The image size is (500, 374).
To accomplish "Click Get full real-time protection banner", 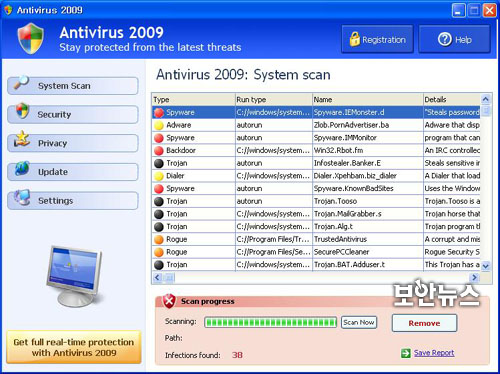I will pyautogui.click(x=74, y=347).
